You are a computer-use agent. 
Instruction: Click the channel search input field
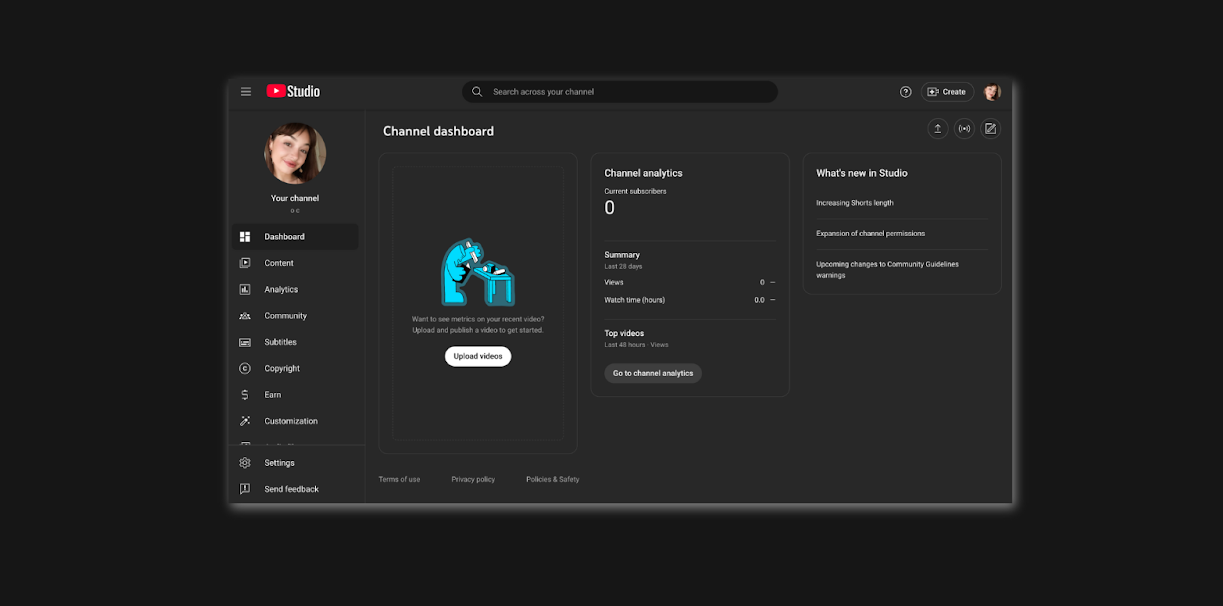(619, 91)
